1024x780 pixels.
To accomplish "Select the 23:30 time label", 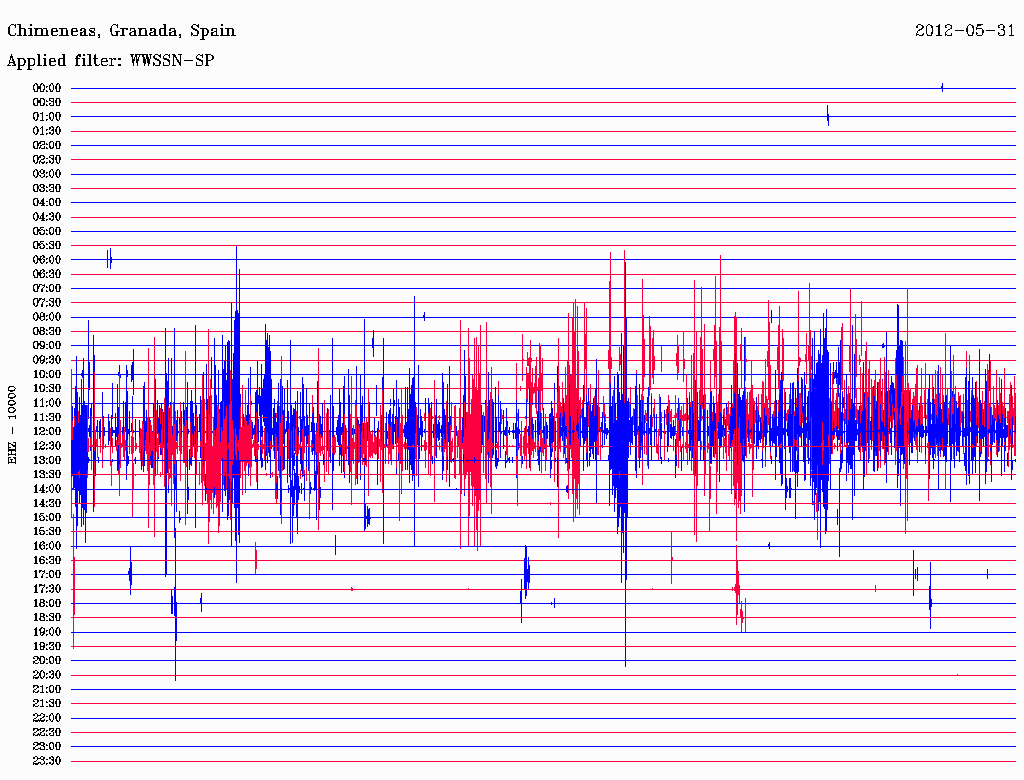I will click(46, 761).
